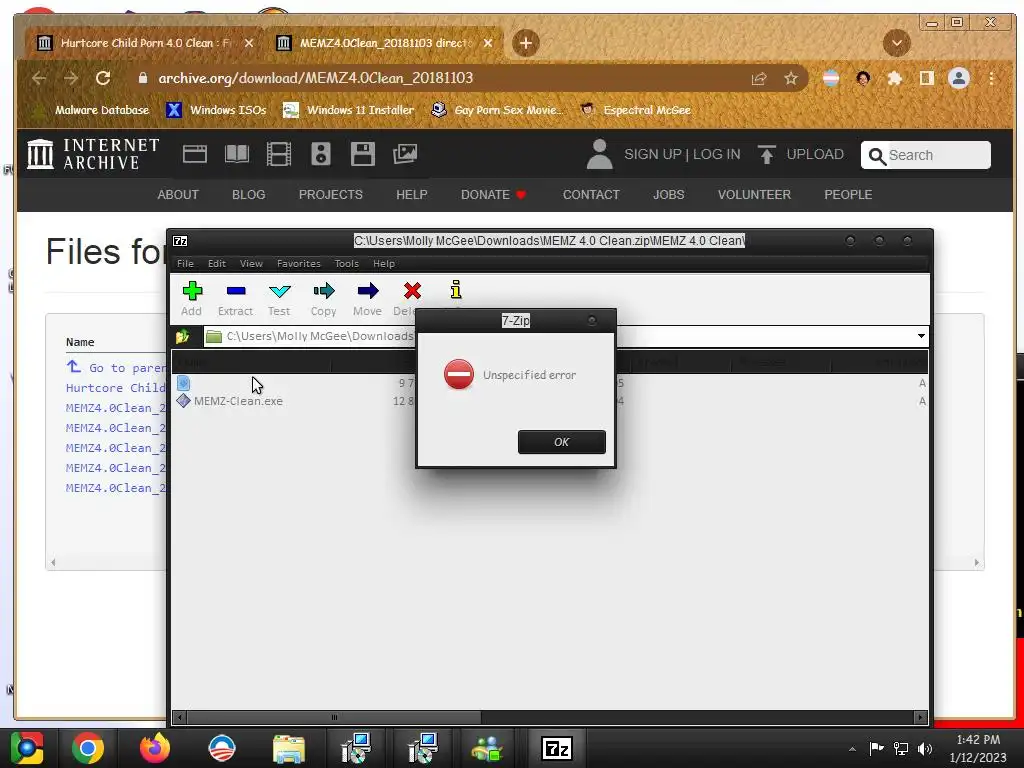Image resolution: width=1024 pixels, height=768 pixels.
Task: Expand the 7-Zip address path dropdown
Action: click(x=921, y=336)
